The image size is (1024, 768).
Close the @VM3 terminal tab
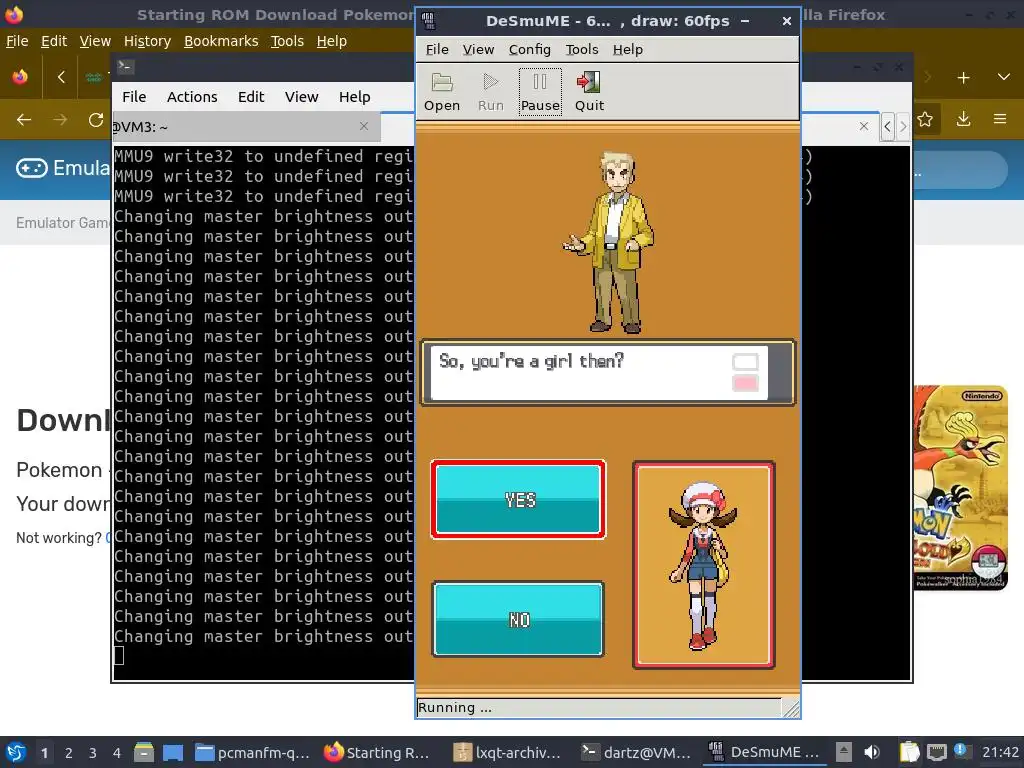pyautogui.click(x=364, y=126)
